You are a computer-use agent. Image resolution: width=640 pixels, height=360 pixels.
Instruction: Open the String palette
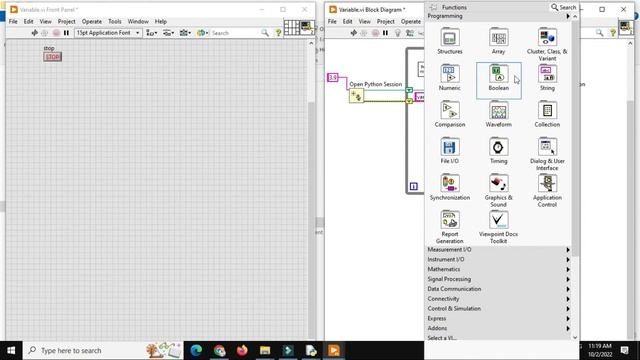click(x=547, y=78)
